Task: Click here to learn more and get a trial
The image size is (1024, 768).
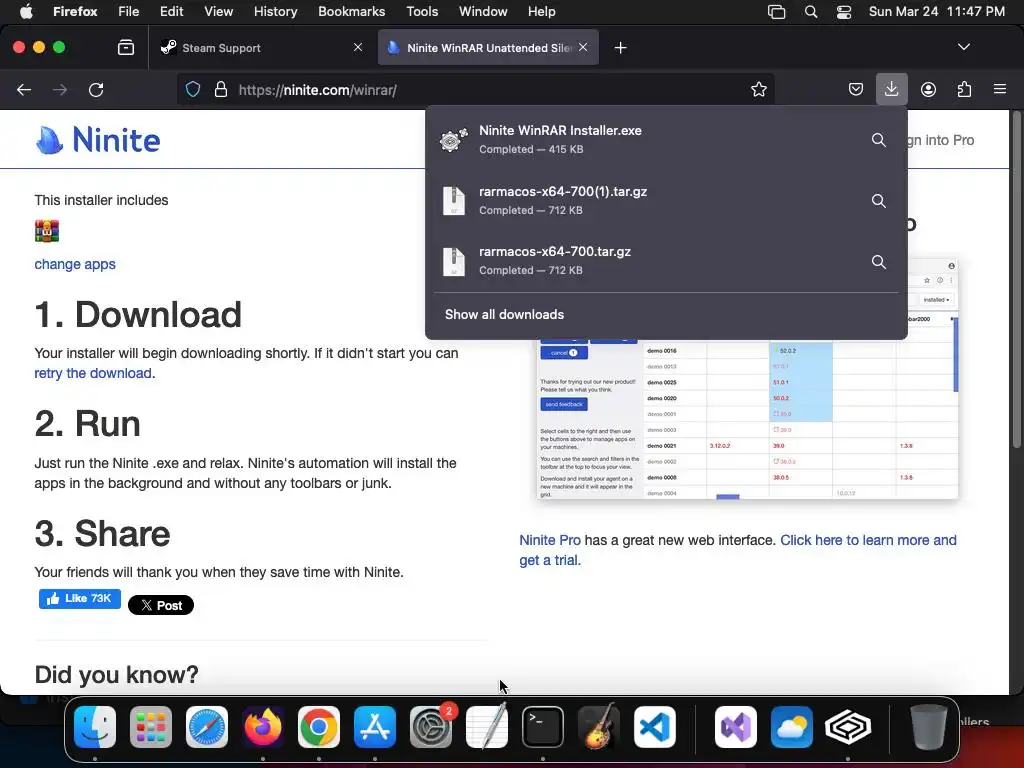Action: click(738, 550)
